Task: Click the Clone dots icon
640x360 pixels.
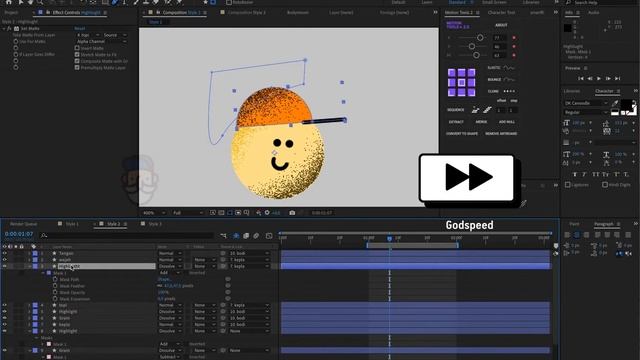Action: click(509, 91)
